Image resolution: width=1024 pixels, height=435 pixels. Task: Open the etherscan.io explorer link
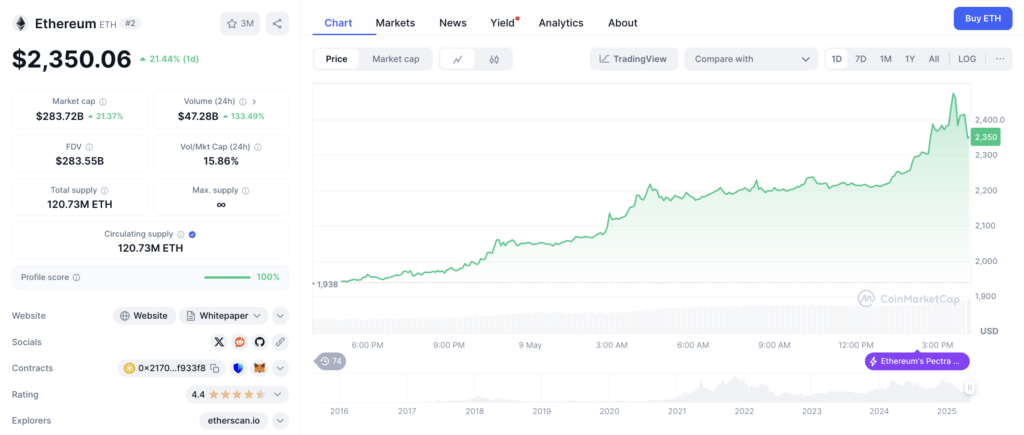[x=234, y=421]
